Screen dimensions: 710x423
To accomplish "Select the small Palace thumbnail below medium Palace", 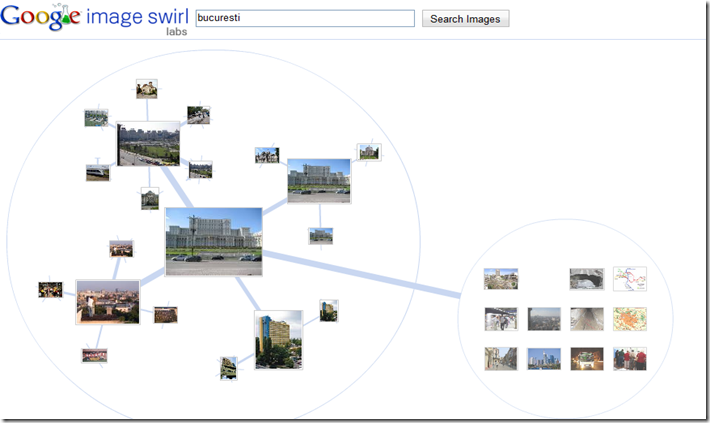I will click(321, 236).
